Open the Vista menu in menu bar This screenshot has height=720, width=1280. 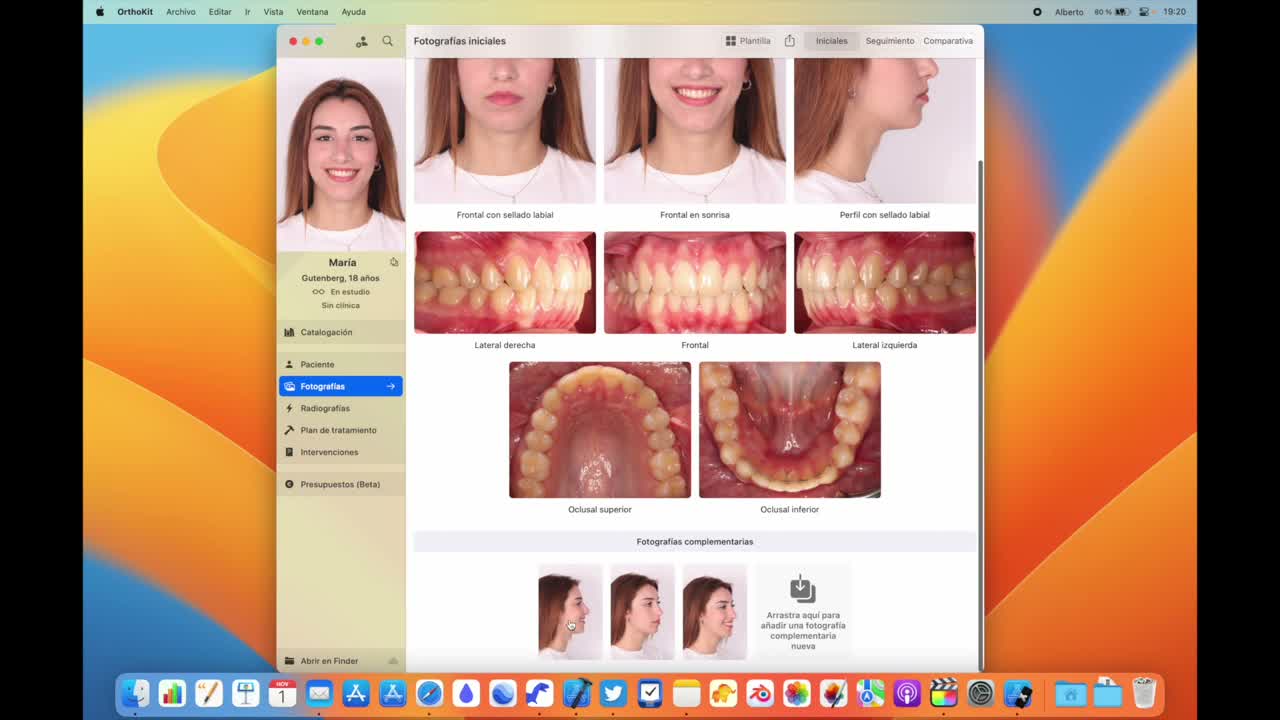273,12
